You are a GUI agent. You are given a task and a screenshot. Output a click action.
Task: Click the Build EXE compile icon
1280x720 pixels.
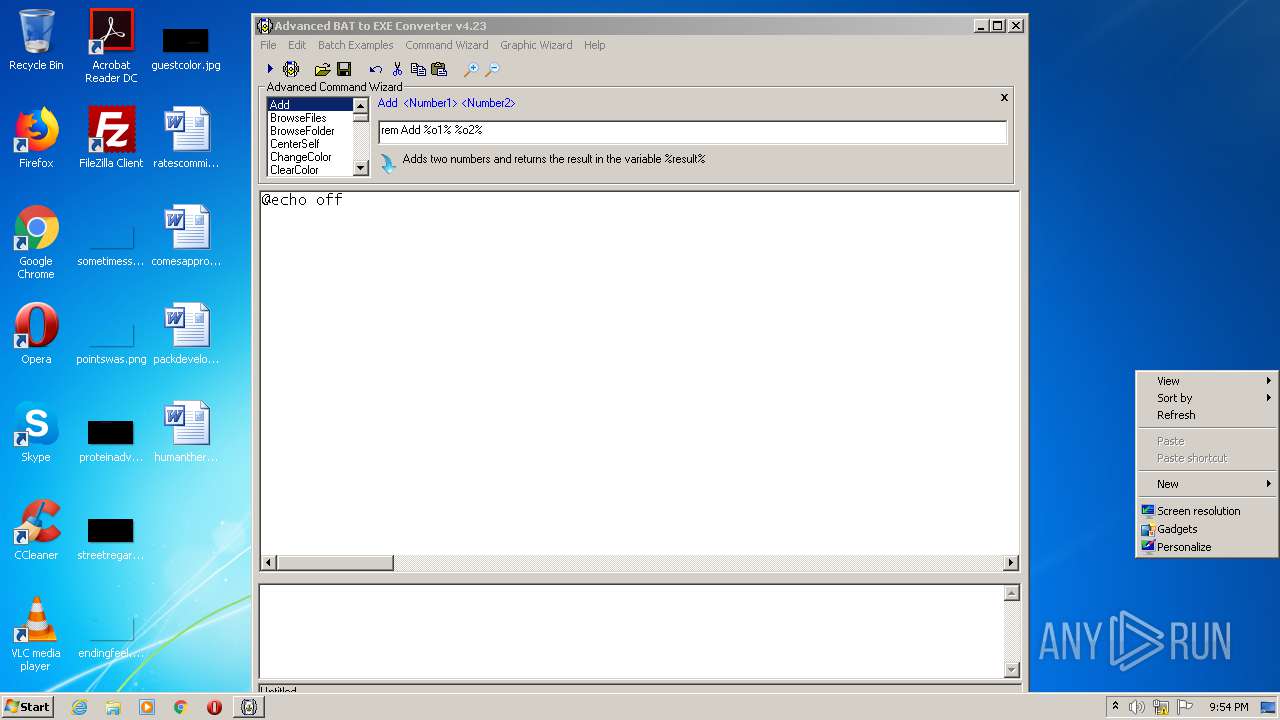pos(291,69)
